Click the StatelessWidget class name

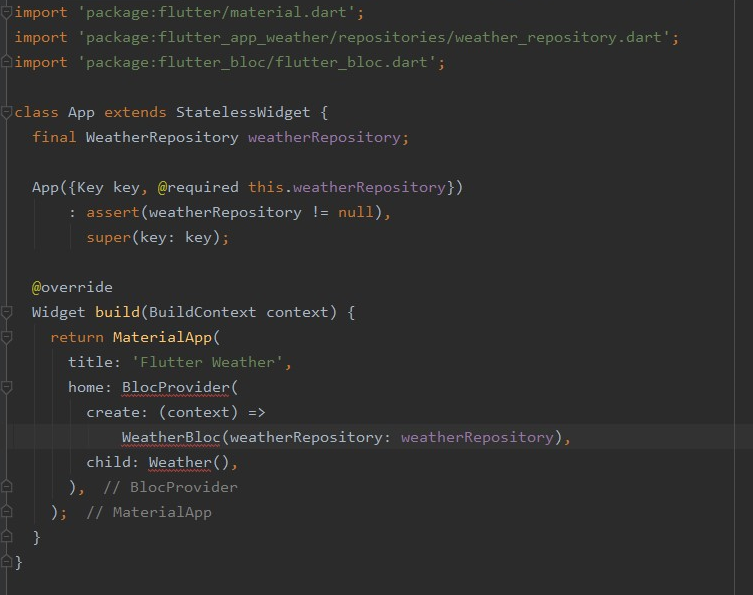(x=243, y=112)
